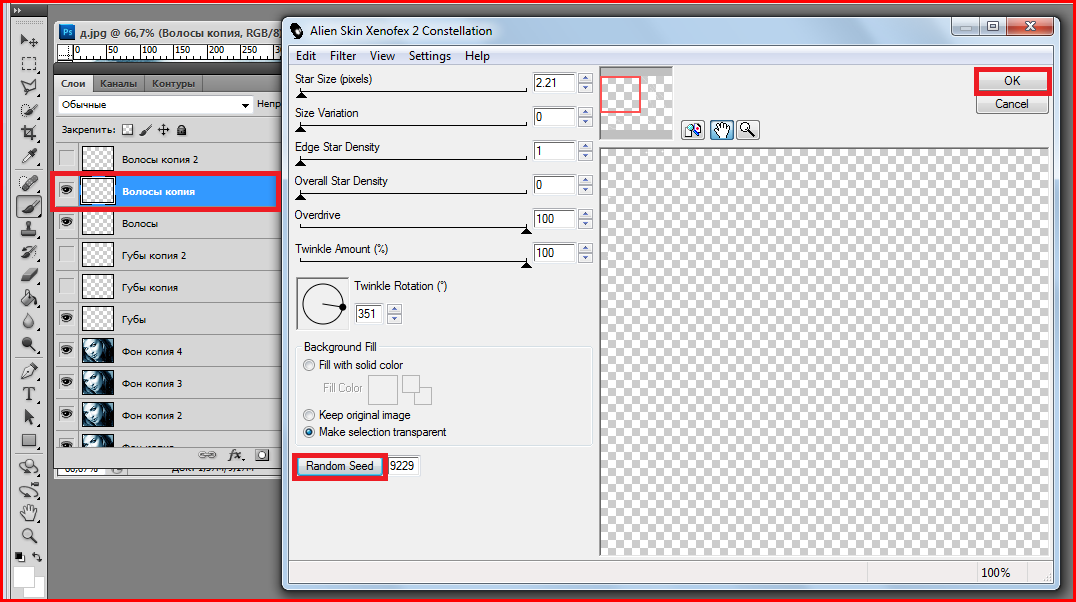Switch to the Каналы tab

pyautogui.click(x=119, y=83)
